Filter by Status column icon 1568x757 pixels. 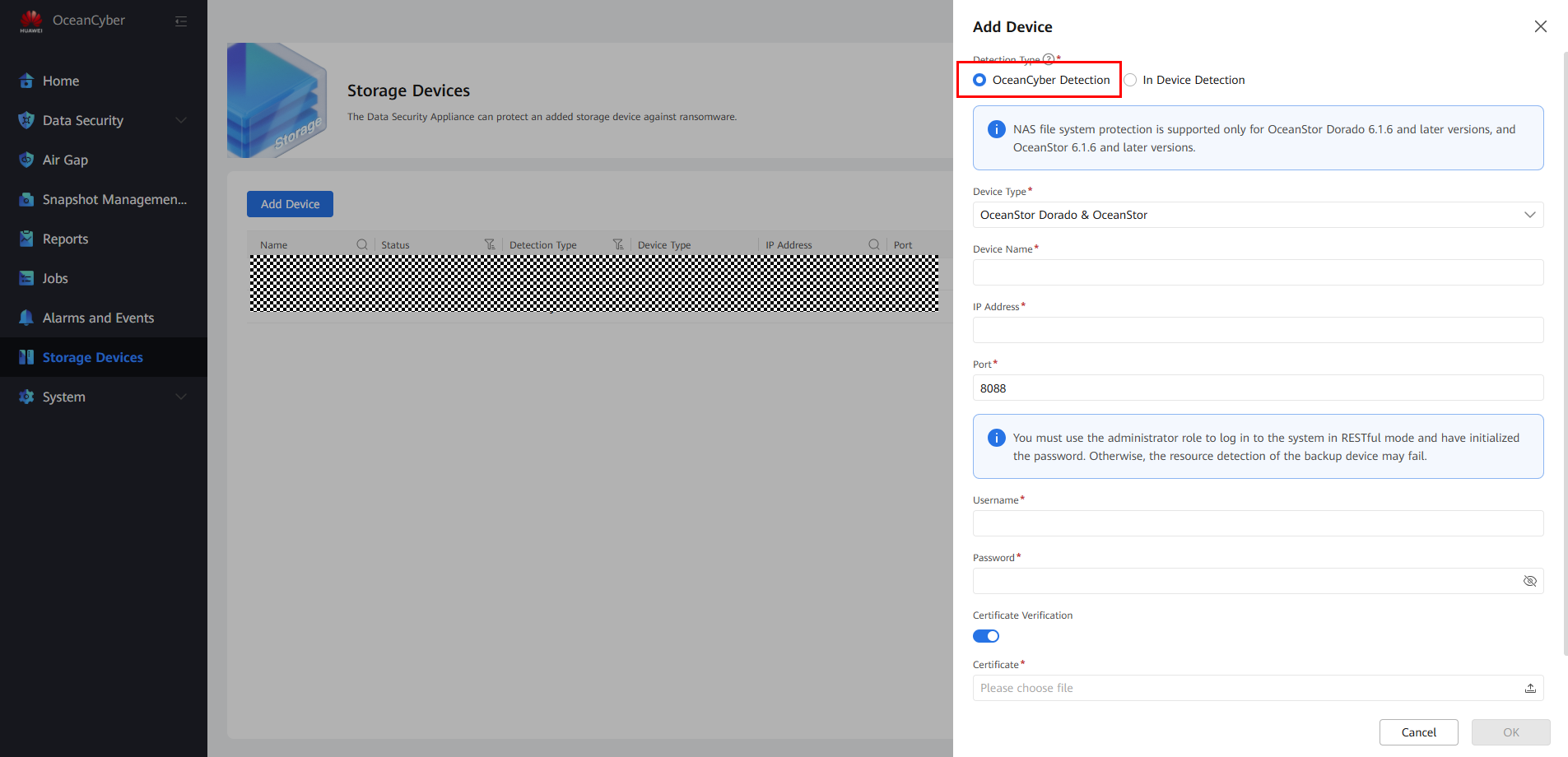pos(490,244)
